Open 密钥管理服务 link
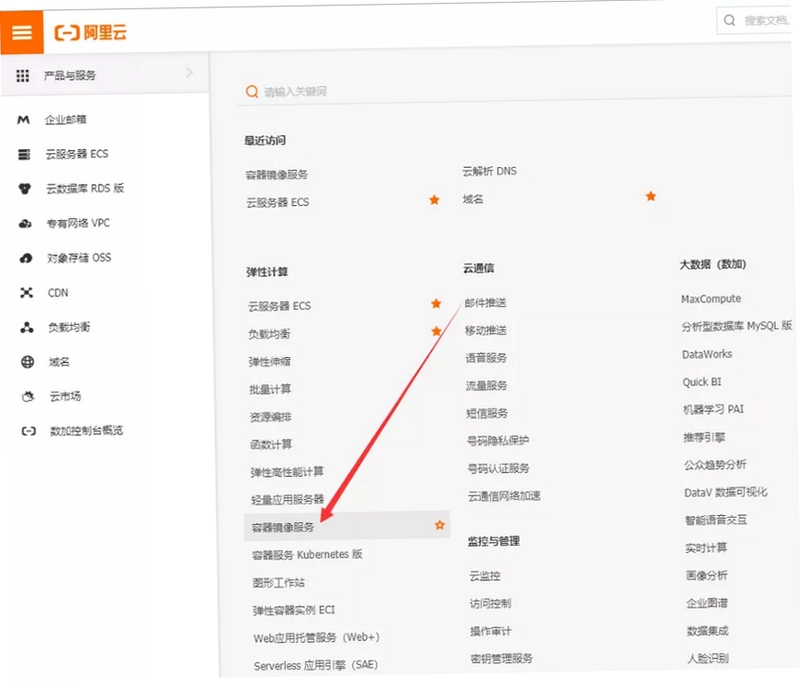The image size is (800, 681). 502,659
